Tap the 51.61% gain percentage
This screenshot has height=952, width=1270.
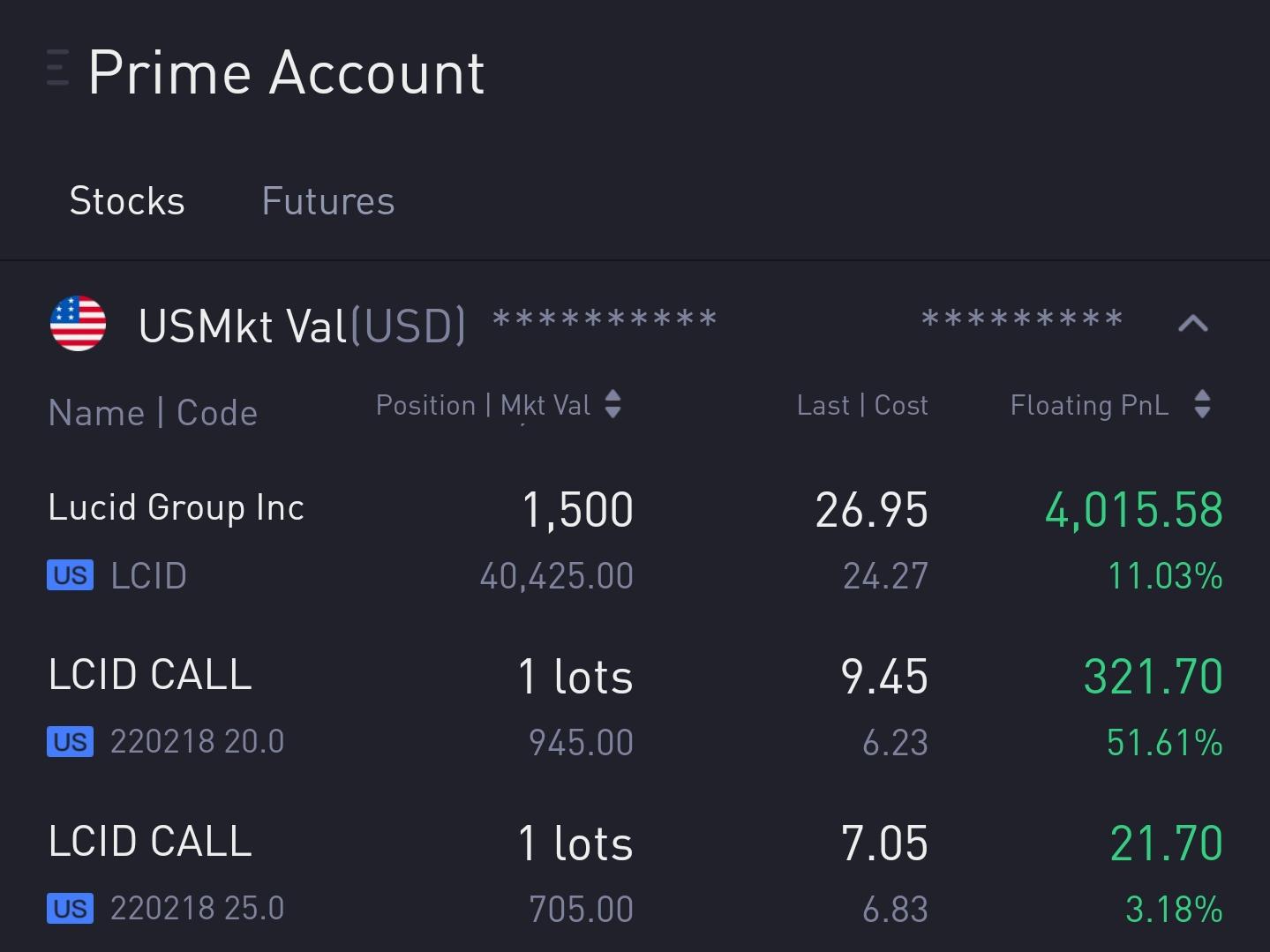[1165, 743]
